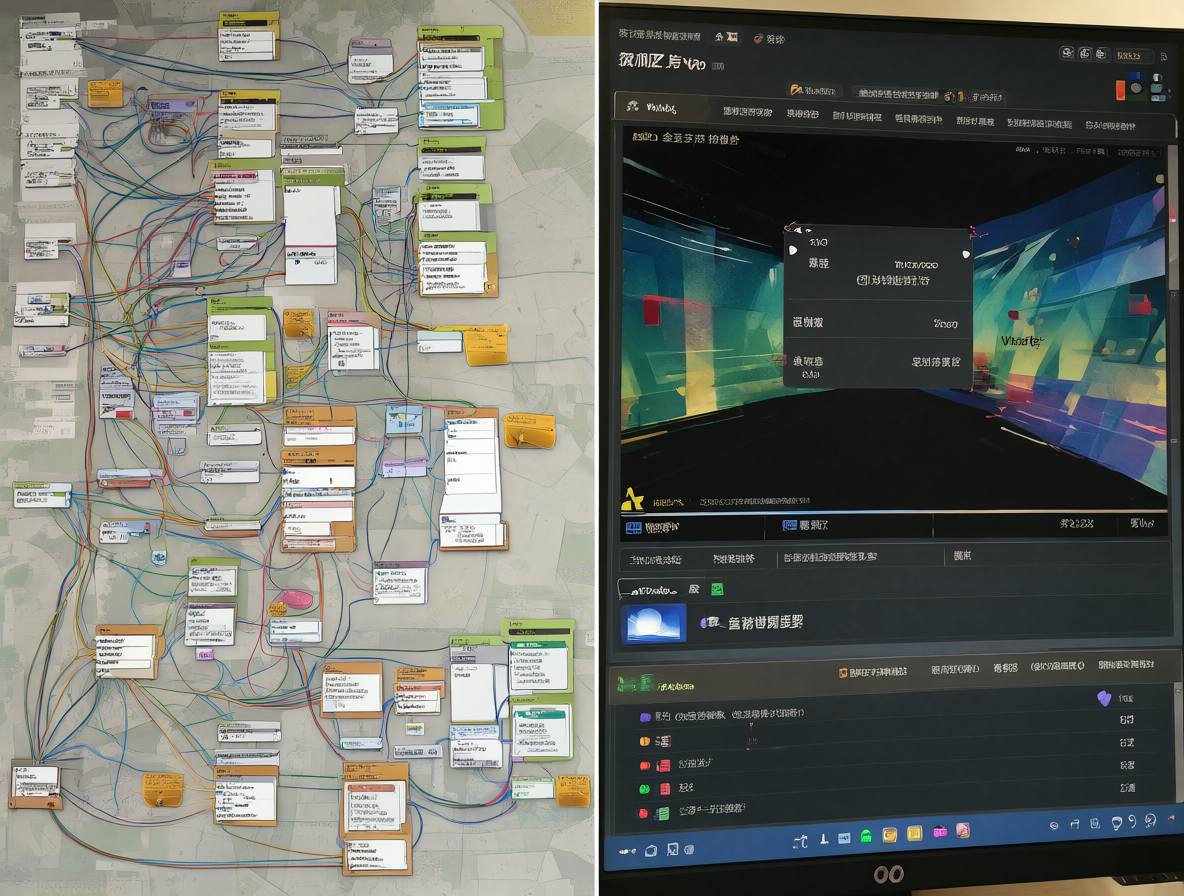Click the progress line under the video
This screenshot has height=896, width=1184.
(x=893, y=513)
